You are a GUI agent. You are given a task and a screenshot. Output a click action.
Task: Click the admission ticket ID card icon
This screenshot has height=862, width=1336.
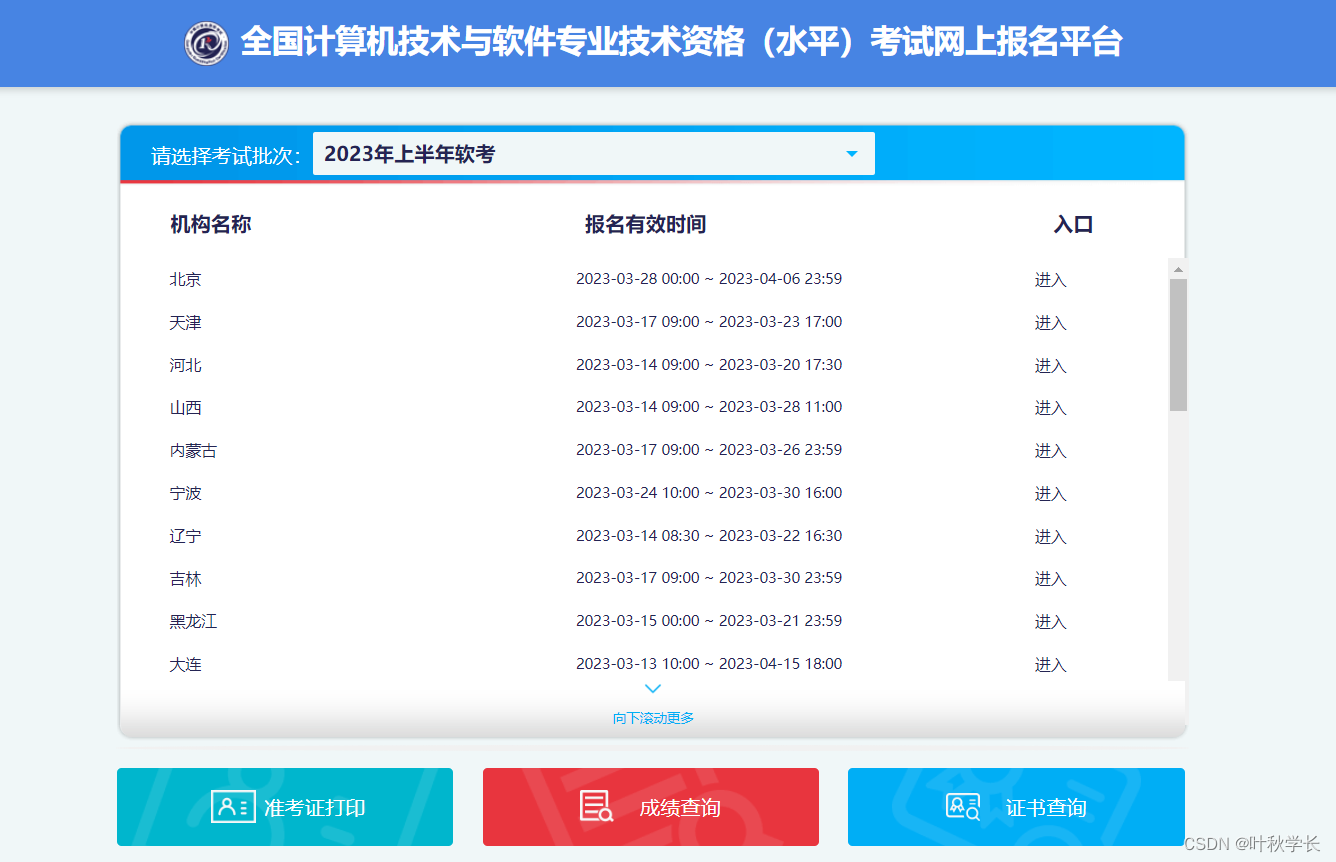coord(233,807)
